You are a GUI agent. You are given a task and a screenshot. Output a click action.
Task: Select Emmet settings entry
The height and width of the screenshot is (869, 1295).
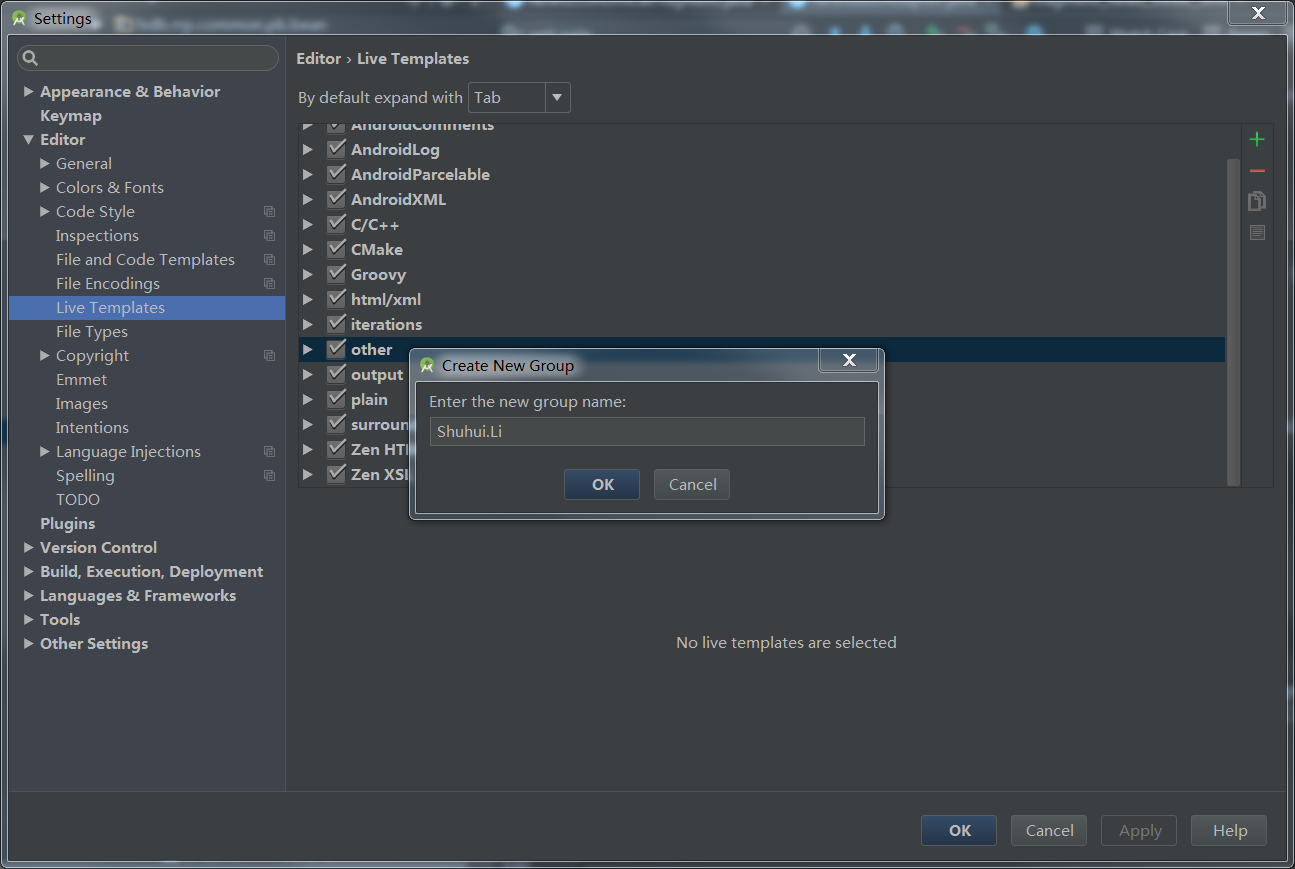tap(82, 380)
